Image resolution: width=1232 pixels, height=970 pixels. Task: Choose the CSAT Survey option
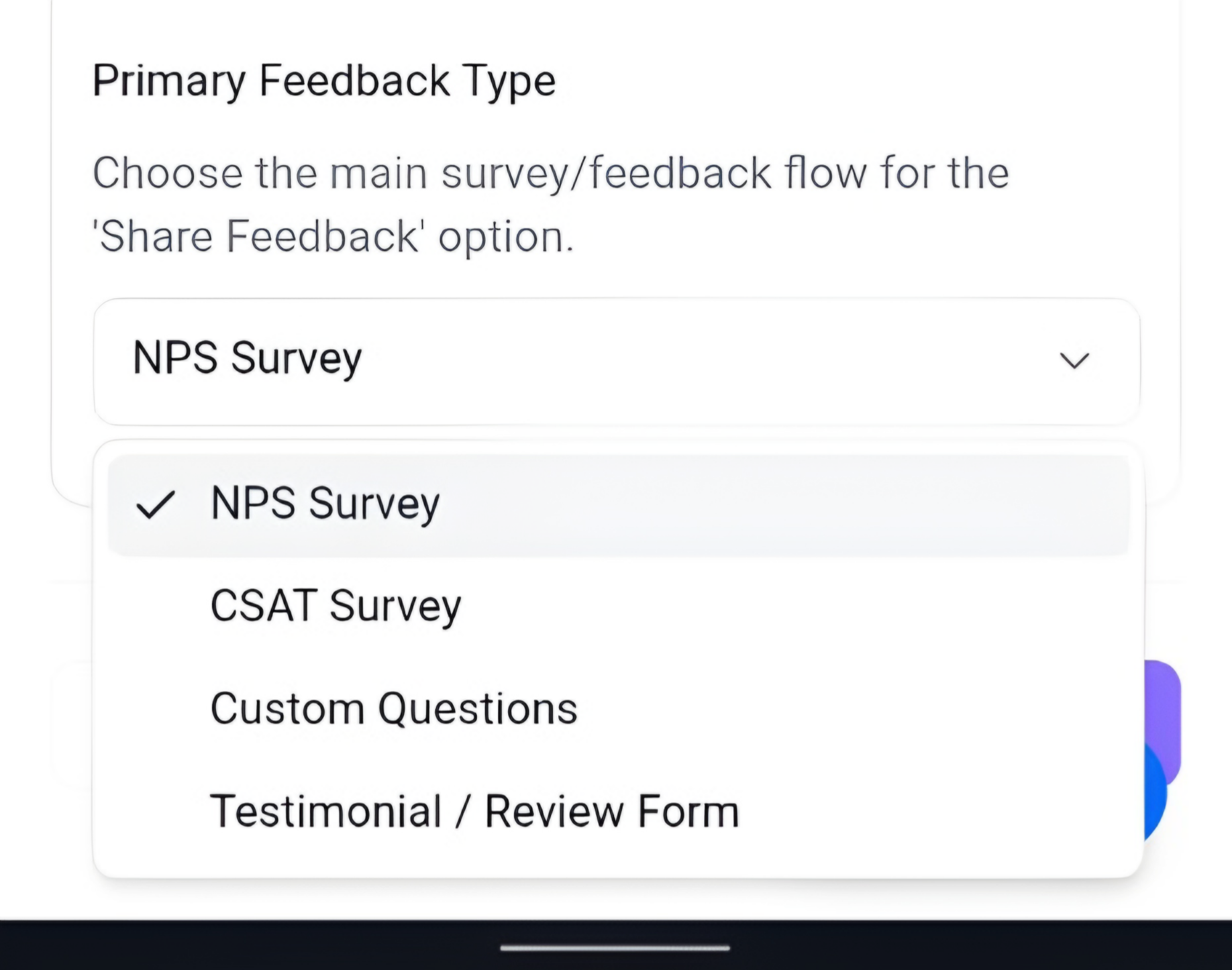336,606
